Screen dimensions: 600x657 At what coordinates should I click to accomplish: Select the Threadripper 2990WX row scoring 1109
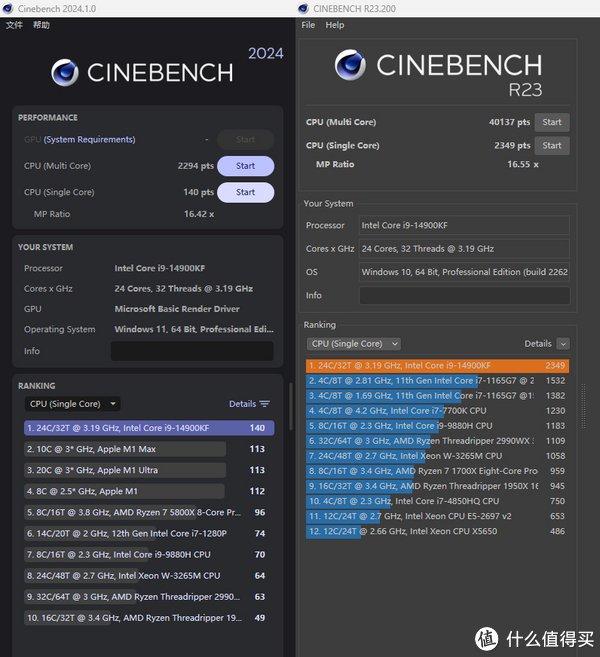coord(437,441)
